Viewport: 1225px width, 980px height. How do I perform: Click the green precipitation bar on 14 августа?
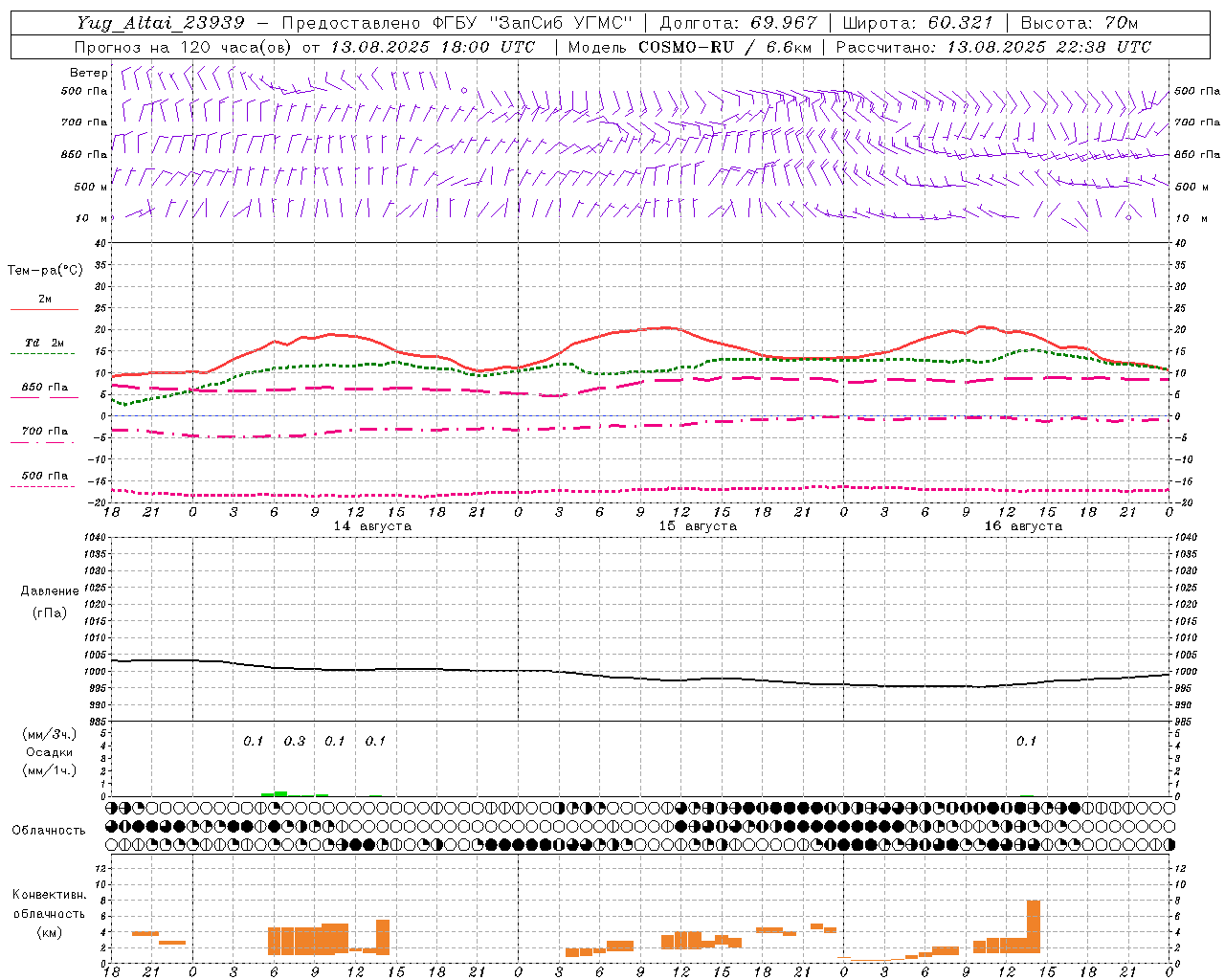[x=280, y=793]
